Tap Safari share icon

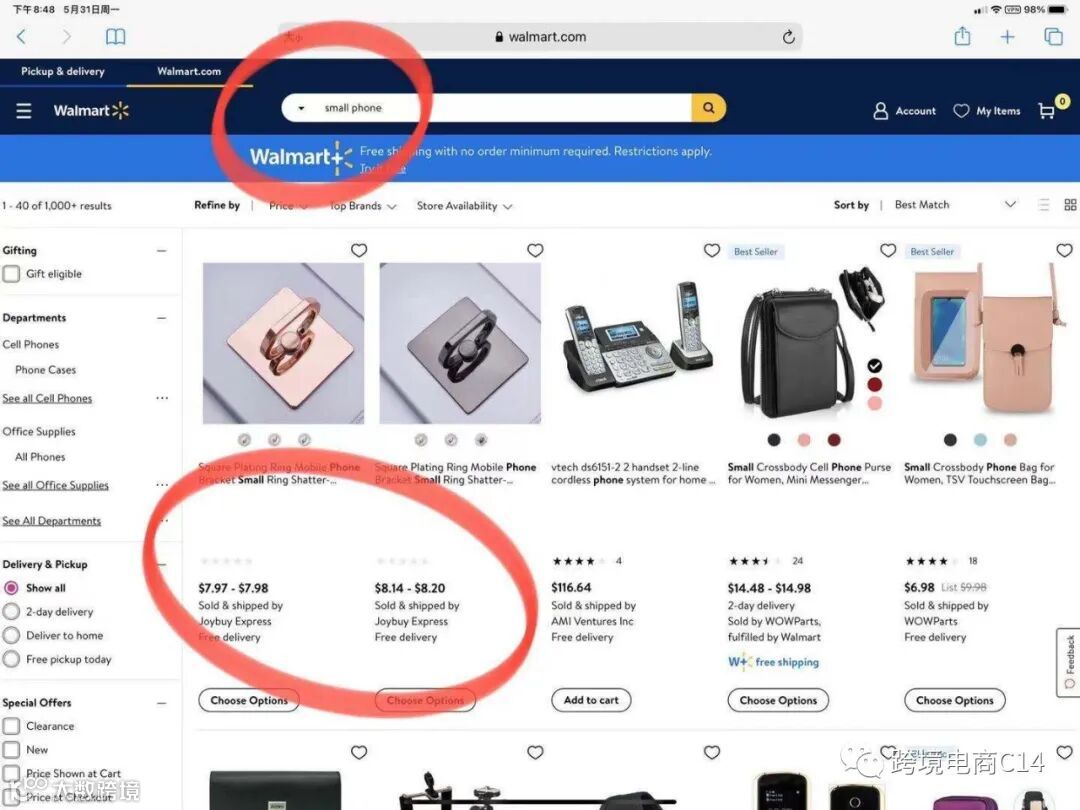pos(962,36)
